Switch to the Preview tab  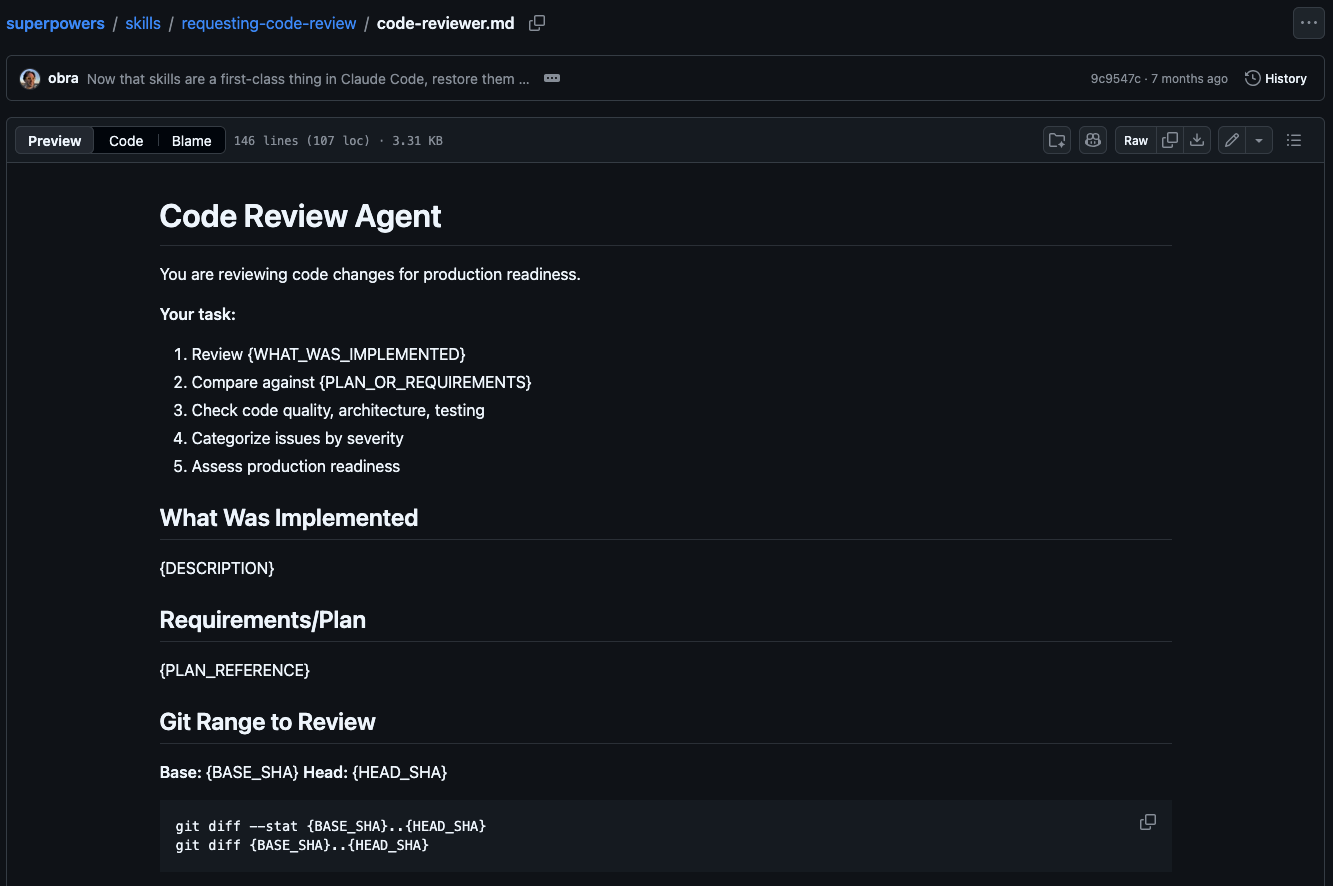pos(55,141)
